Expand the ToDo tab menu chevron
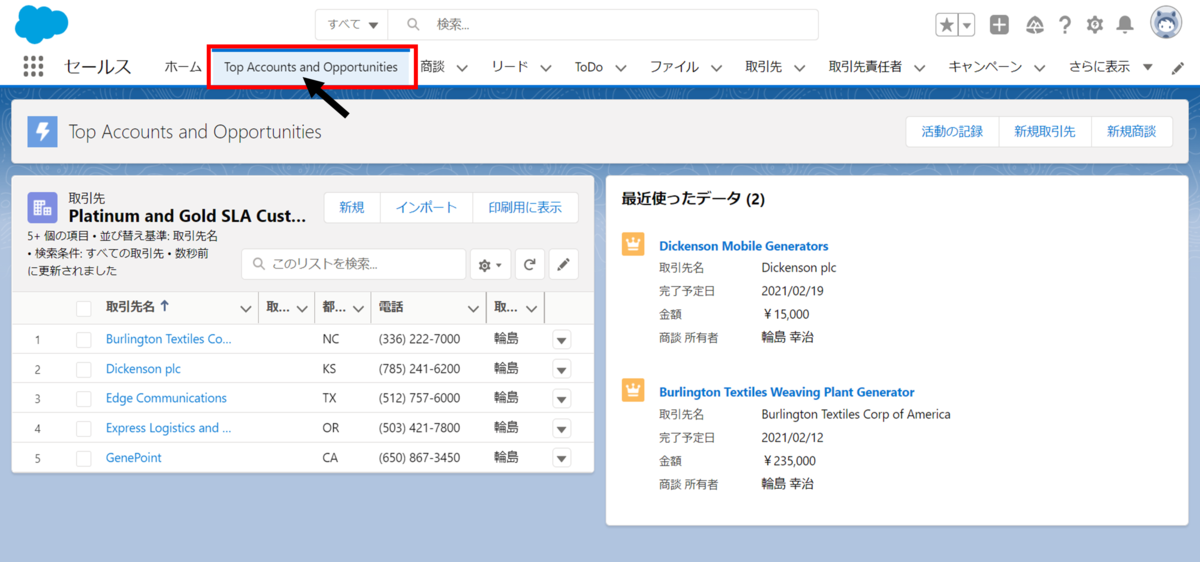This screenshot has width=1200, height=562. (x=621, y=68)
